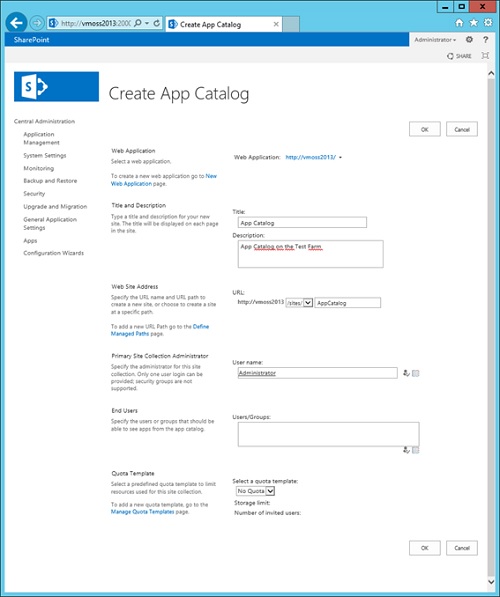500x597 pixels.
Task: Click the page scrollbar up arrow
Action: [x=491, y=73]
